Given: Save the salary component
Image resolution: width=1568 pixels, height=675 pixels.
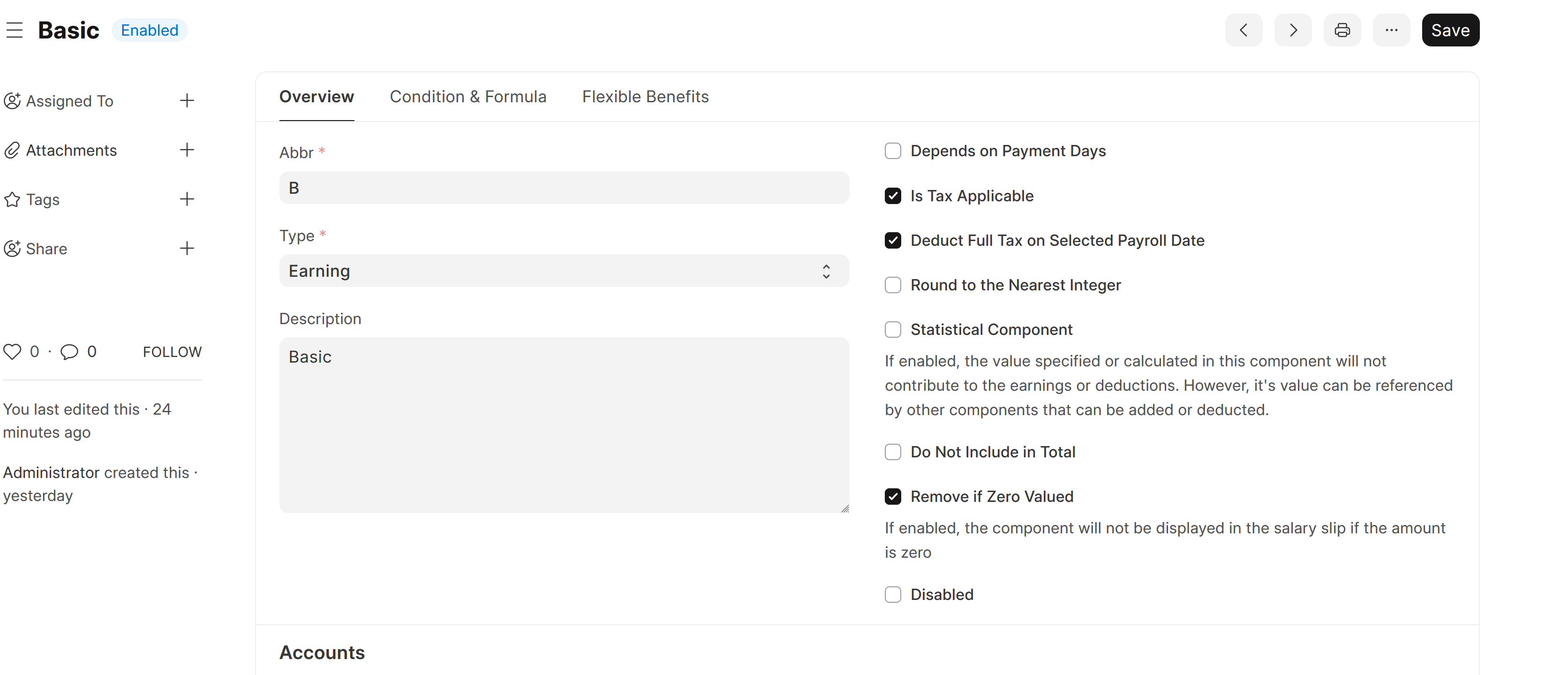Looking at the screenshot, I should point(1450,30).
